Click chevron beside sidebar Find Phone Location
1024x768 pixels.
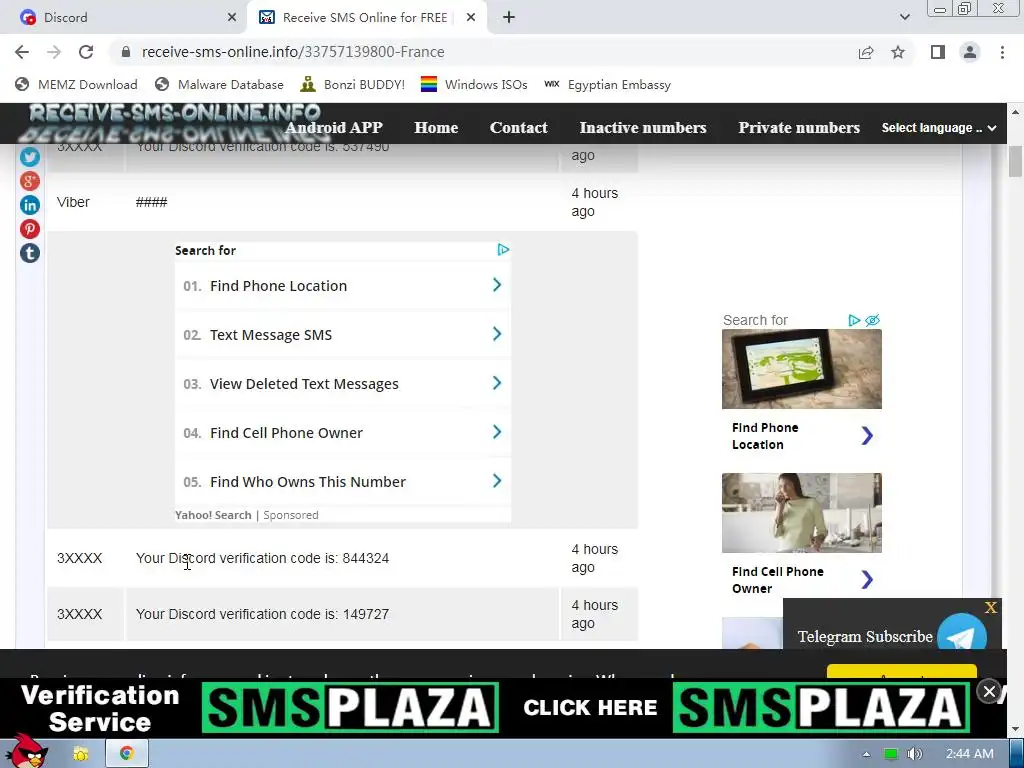[867, 436]
